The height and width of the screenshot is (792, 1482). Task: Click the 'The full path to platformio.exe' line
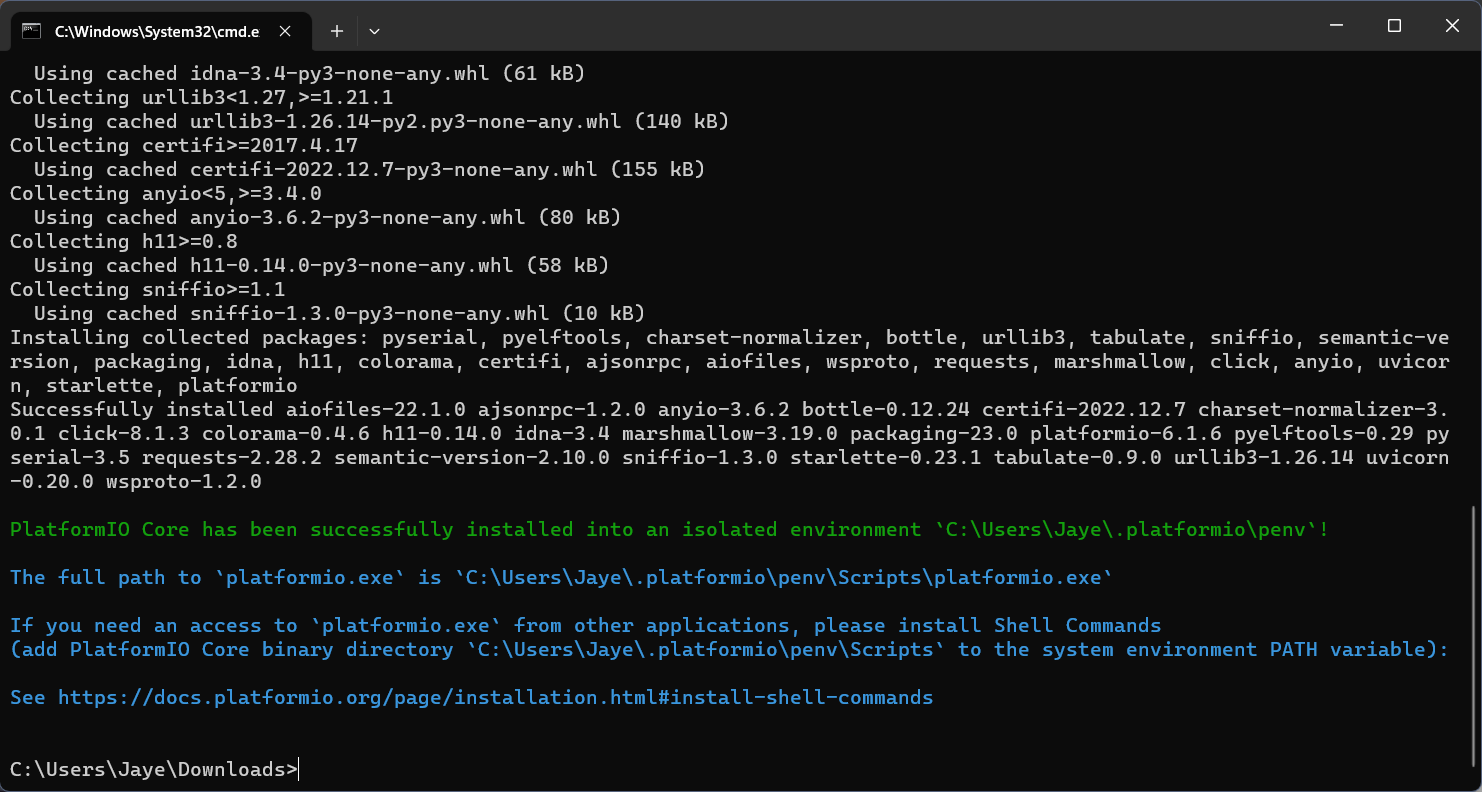(x=561, y=577)
